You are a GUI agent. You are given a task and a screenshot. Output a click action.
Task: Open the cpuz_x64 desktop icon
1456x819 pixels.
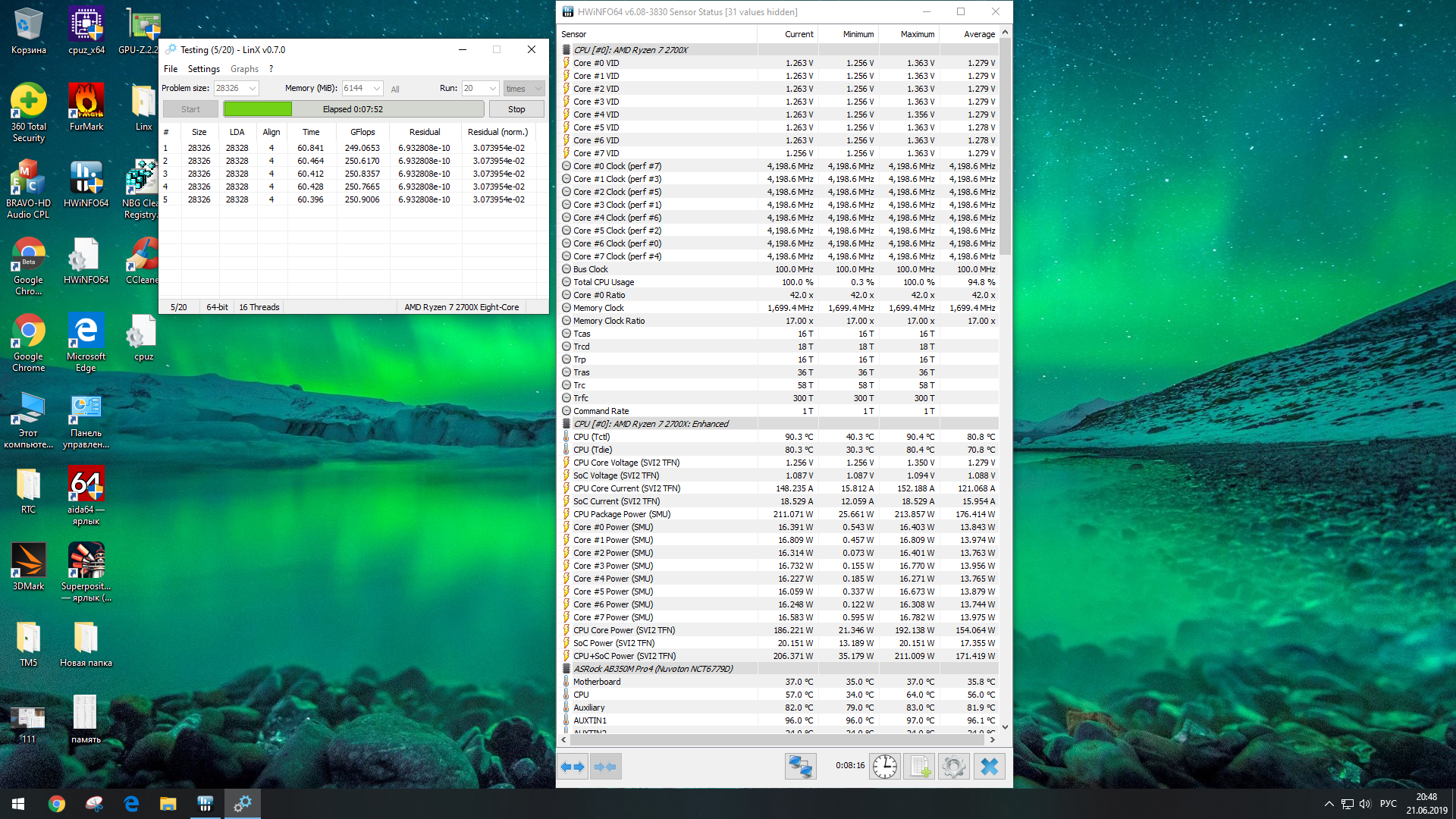86,30
